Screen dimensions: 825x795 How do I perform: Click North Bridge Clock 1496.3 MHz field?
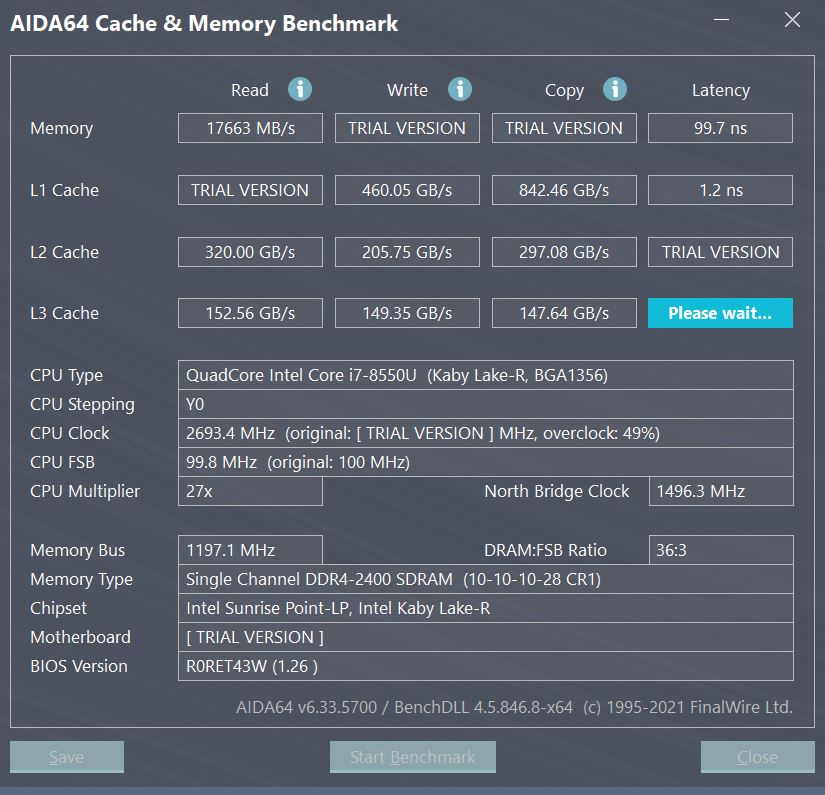(x=721, y=491)
